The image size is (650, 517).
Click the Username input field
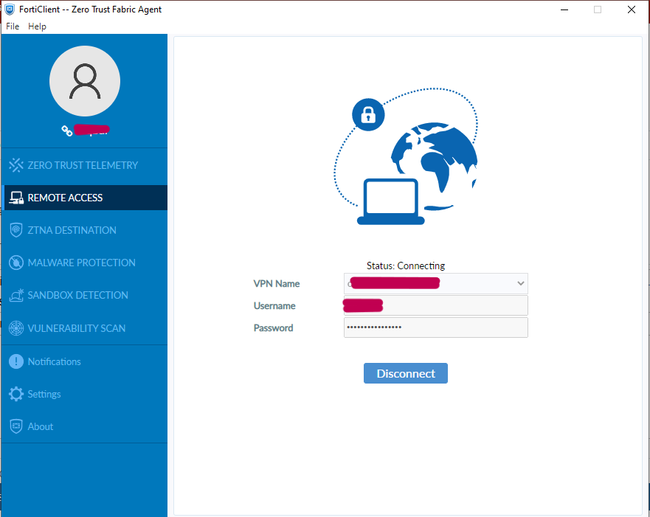(436, 306)
